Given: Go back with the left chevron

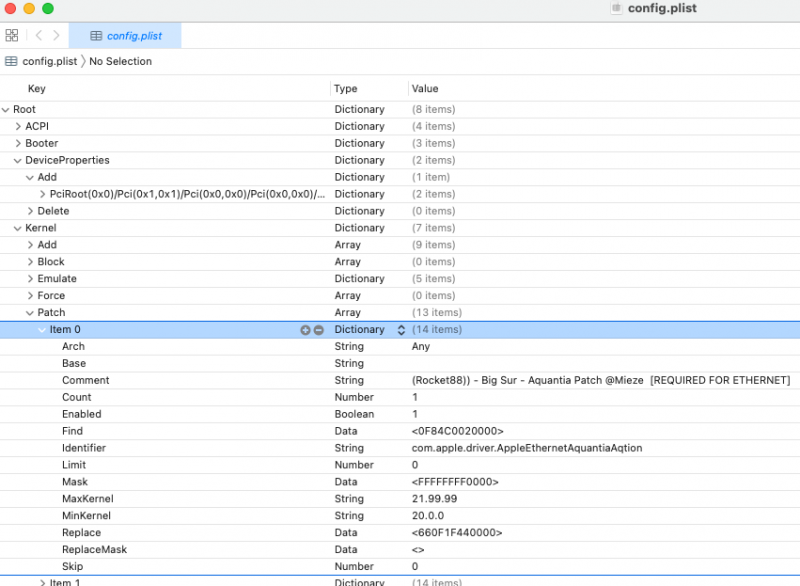Looking at the screenshot, I should (x=38, y=35).
